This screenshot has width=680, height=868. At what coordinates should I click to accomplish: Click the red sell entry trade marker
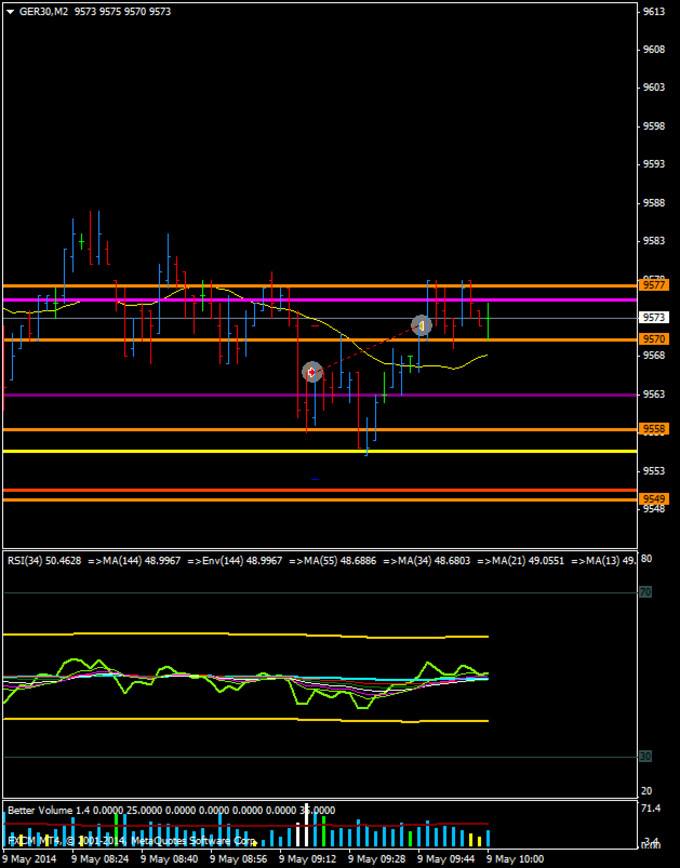coord(312,372)
